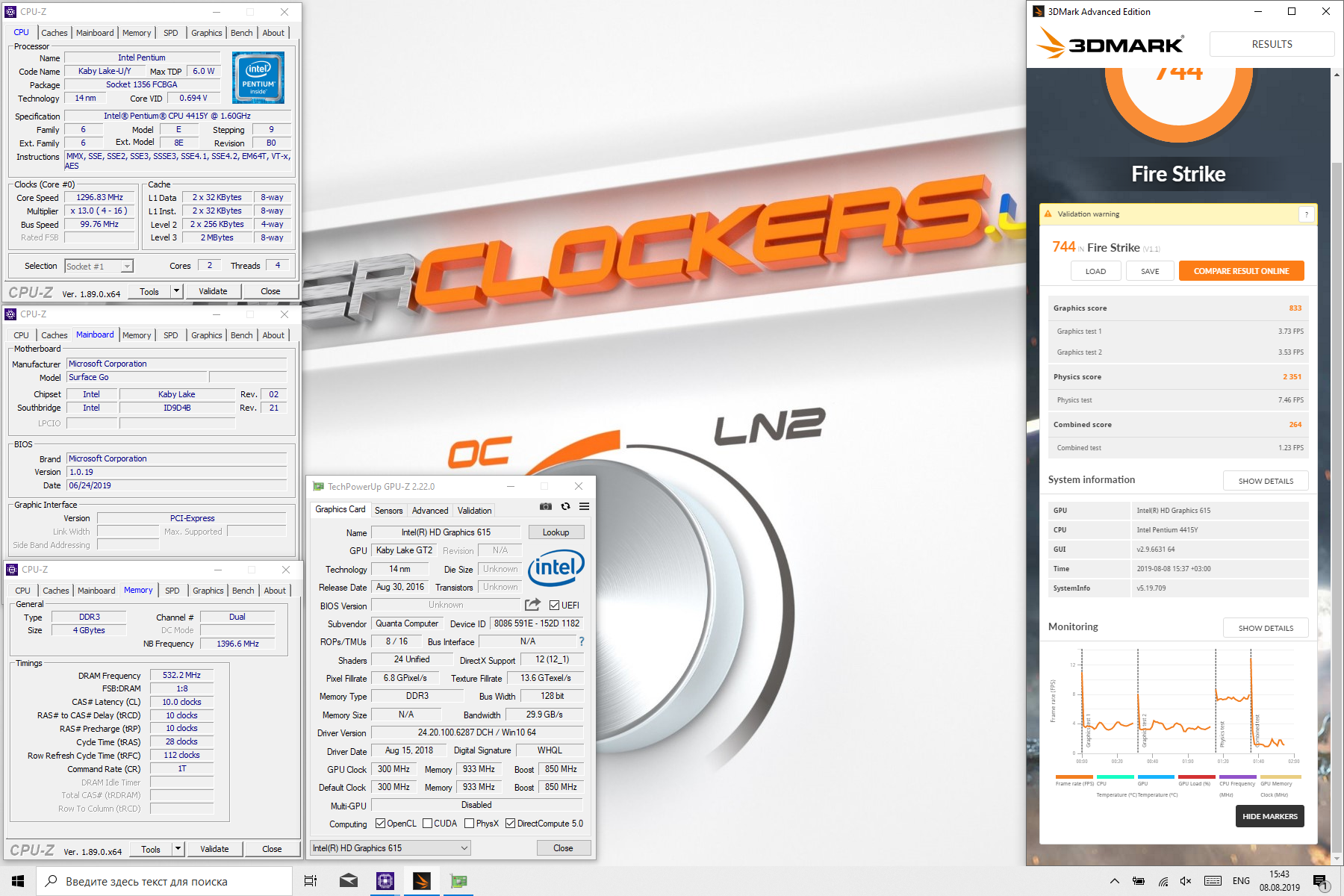Switch to 3DMark taskbar icon

(422, 881)
